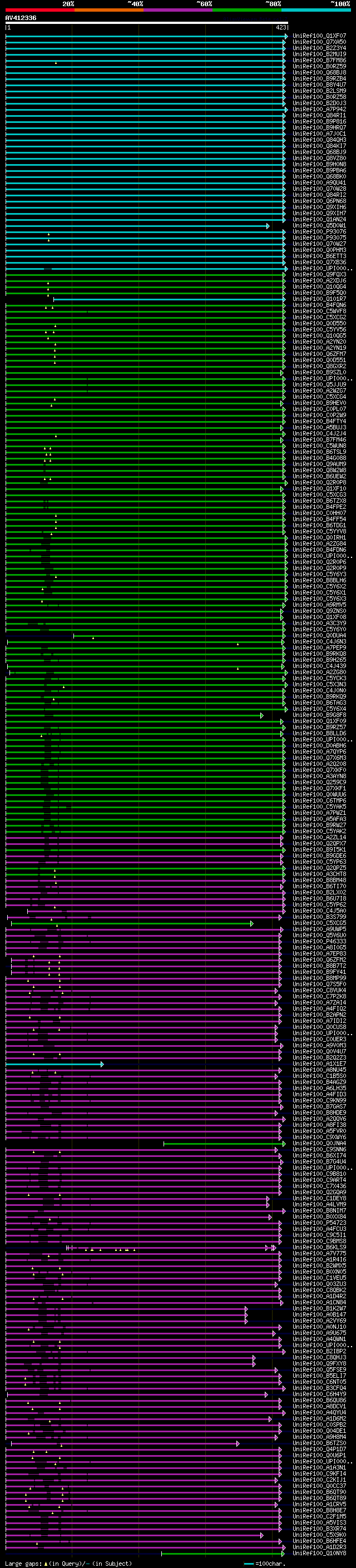356x1568 pixels.
Task: Select label UniRef100_B9I5K1
Action: click(319, 850)
